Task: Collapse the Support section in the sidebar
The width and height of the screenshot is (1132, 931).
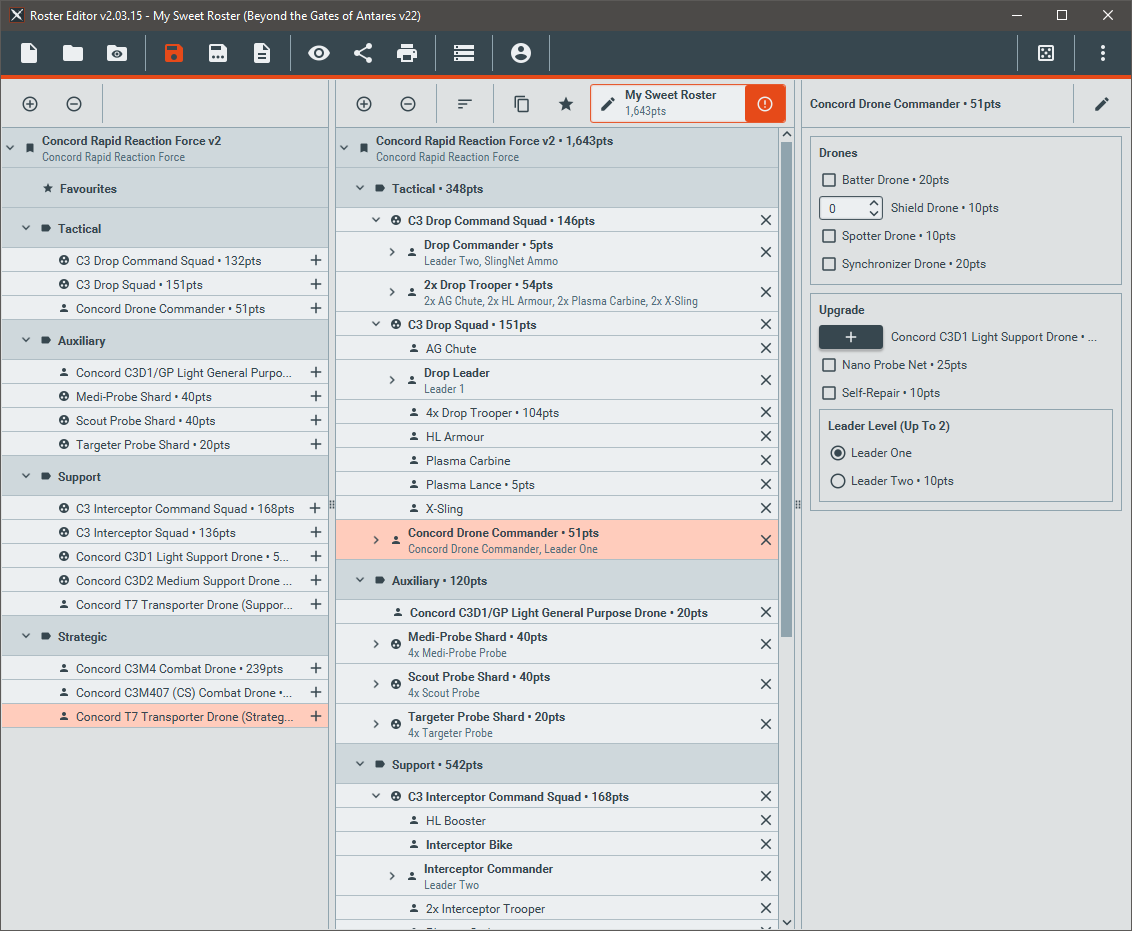Action: click(24, 476)
